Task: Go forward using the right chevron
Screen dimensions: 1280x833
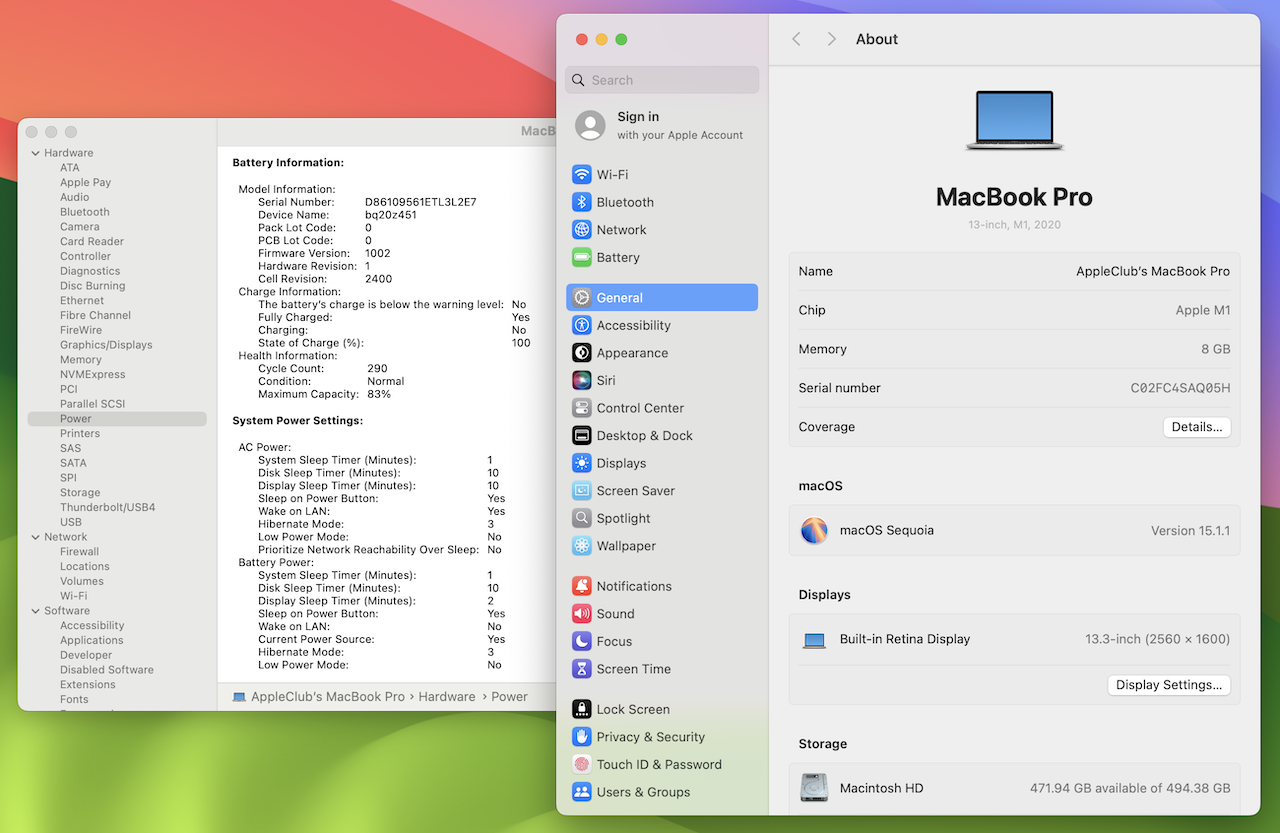Action: pos(831,39)
